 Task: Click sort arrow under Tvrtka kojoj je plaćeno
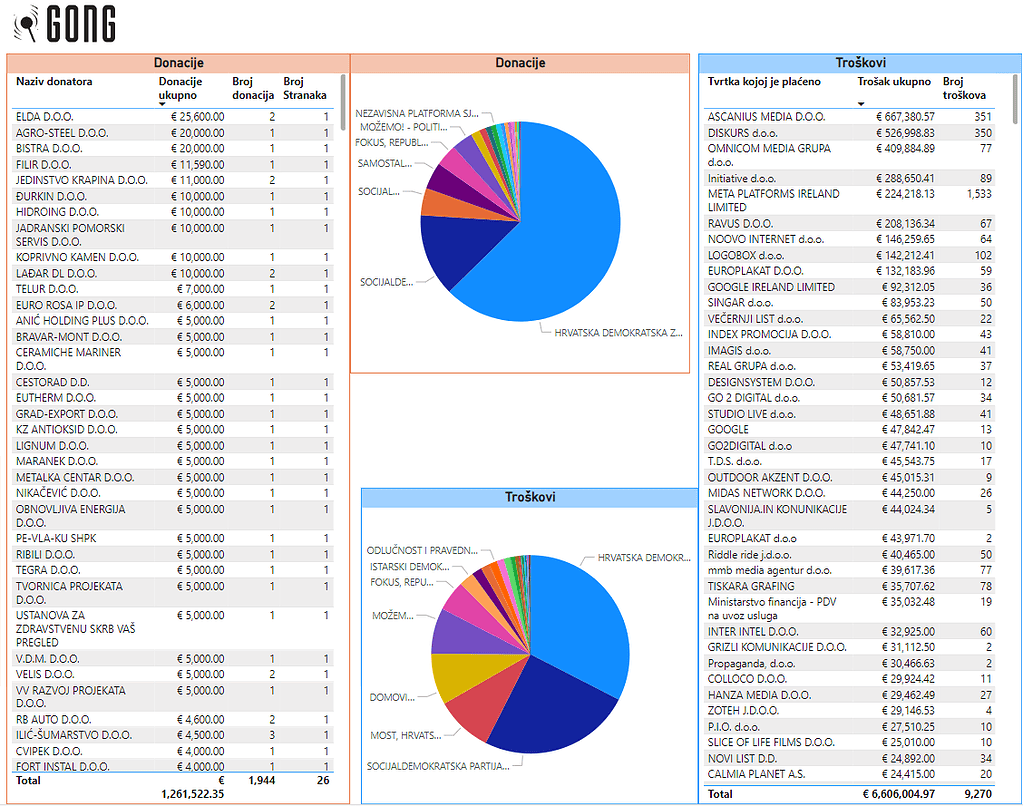click(x=862, y=104)
